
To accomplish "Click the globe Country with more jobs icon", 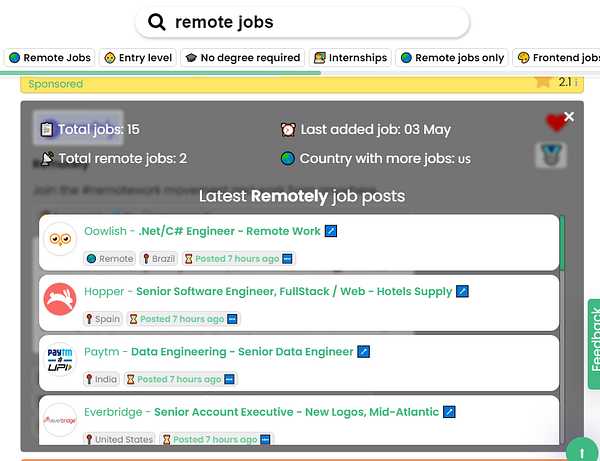I will tap(288, 158).
